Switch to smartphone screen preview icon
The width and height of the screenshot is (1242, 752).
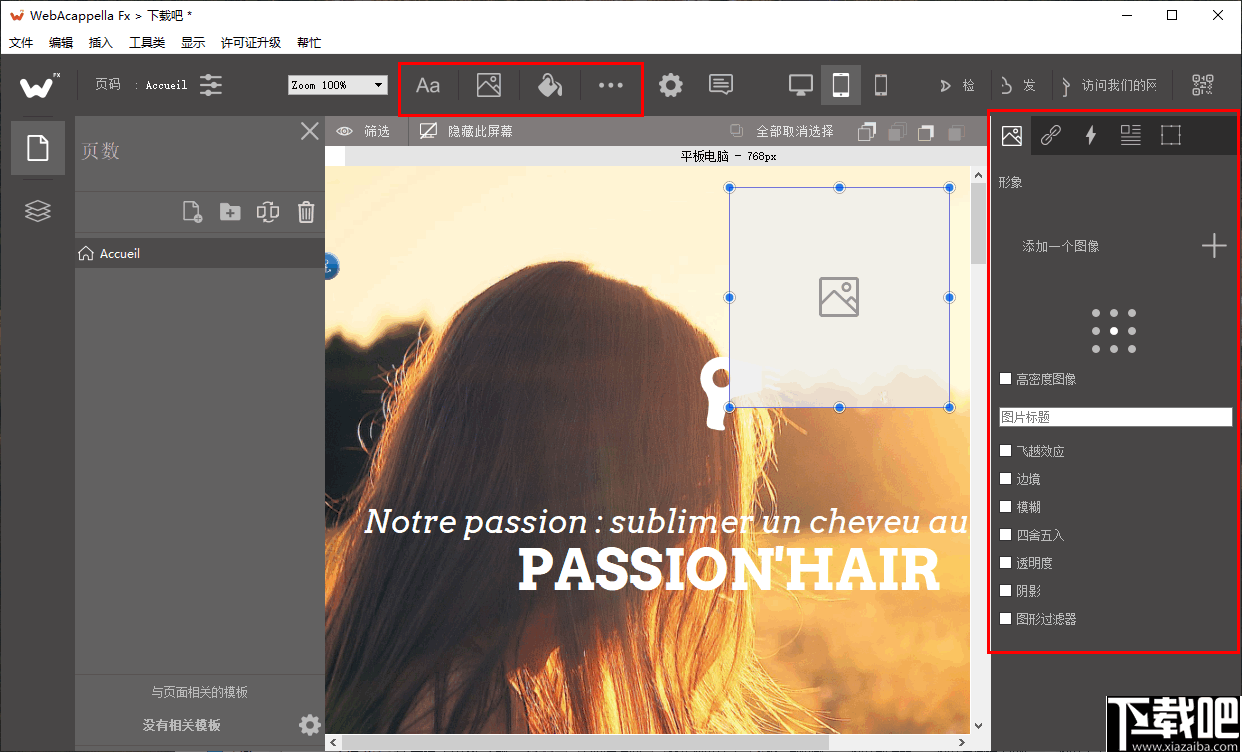[x=880, y=85]
